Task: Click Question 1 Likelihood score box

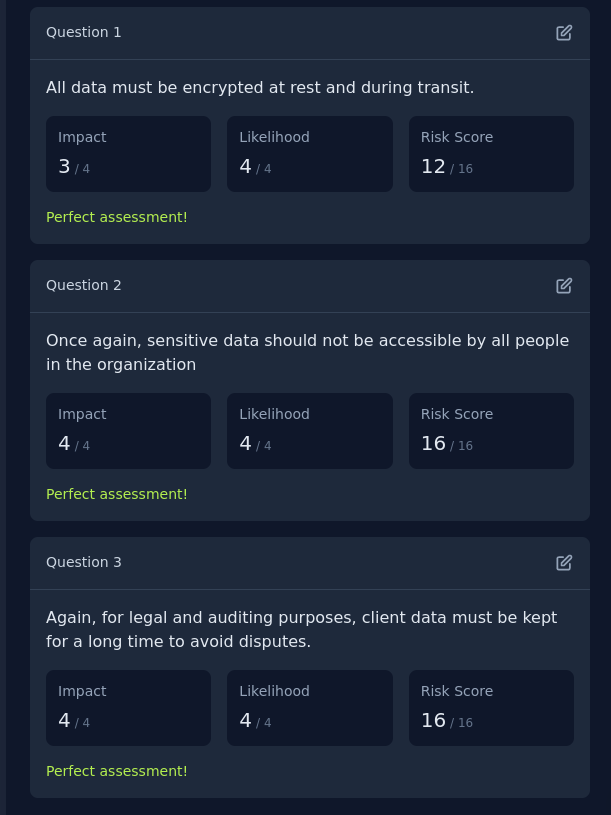Action: [310, 154]
